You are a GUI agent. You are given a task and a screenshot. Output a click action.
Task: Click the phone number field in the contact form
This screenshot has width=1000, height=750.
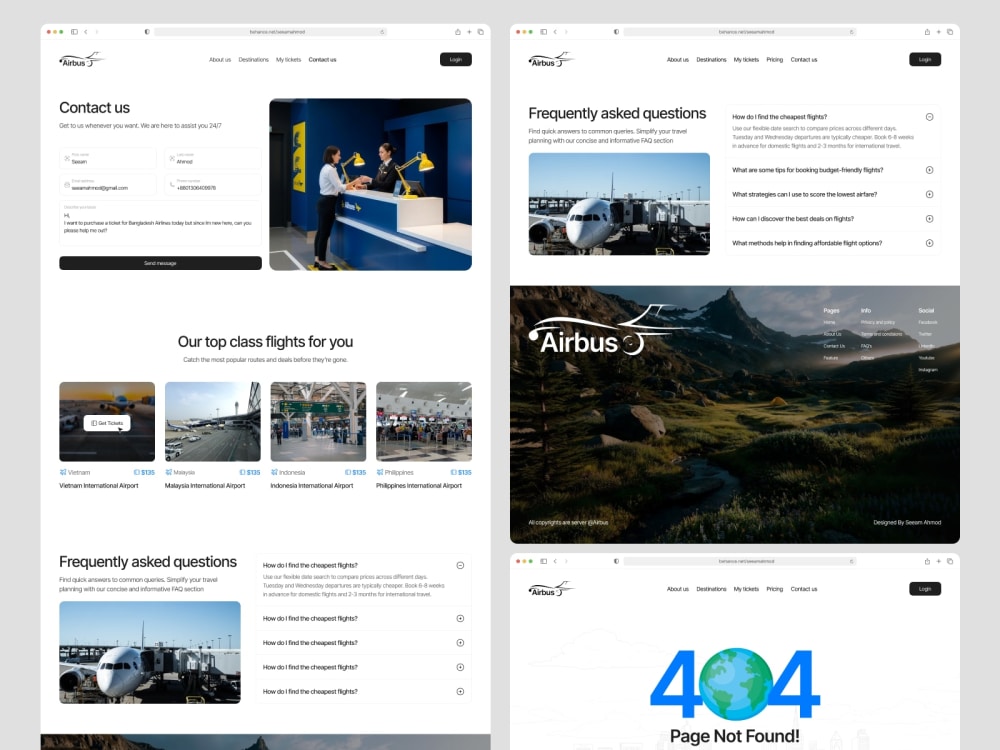coord(213,185)
